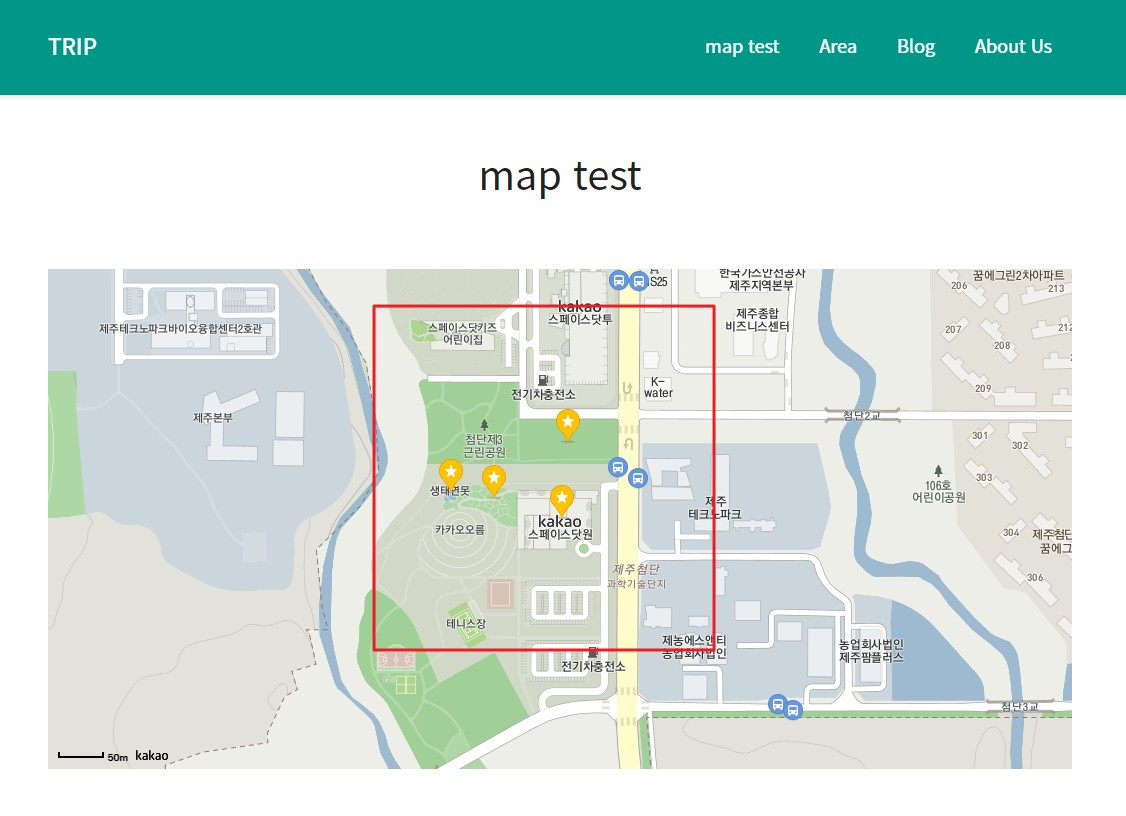Click bus stop icon at 제주테크노파크 building corner

tap(638, 478)
